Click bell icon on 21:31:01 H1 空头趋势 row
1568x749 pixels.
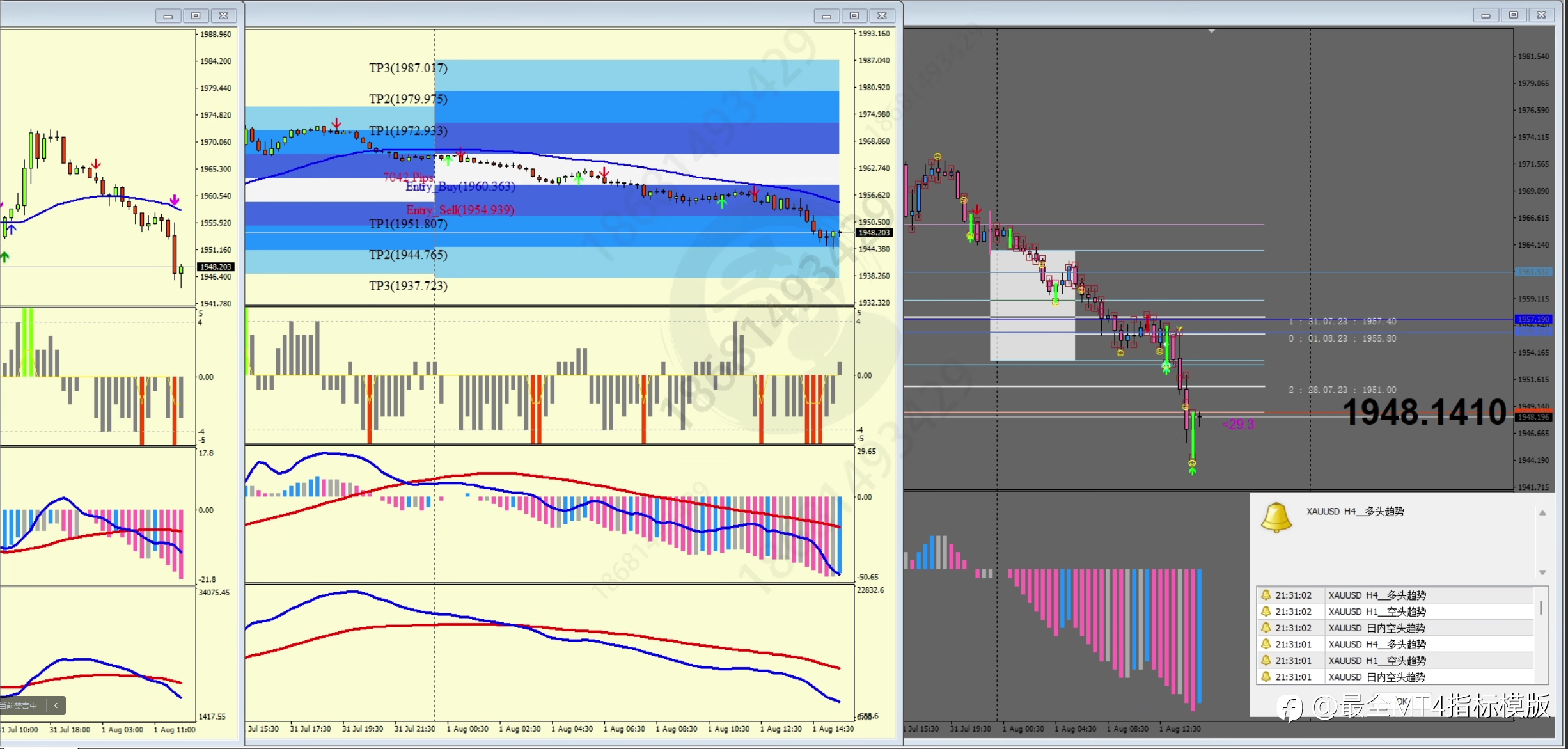[1266, 660]
